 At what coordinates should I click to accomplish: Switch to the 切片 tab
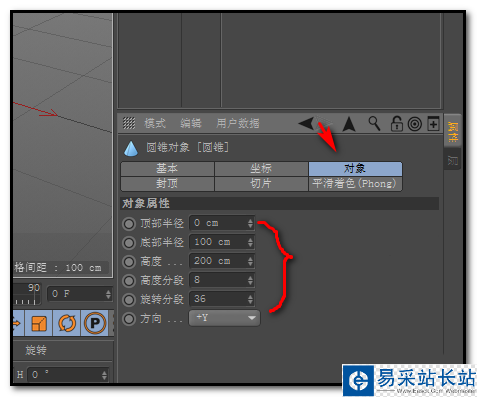[261, 184]
